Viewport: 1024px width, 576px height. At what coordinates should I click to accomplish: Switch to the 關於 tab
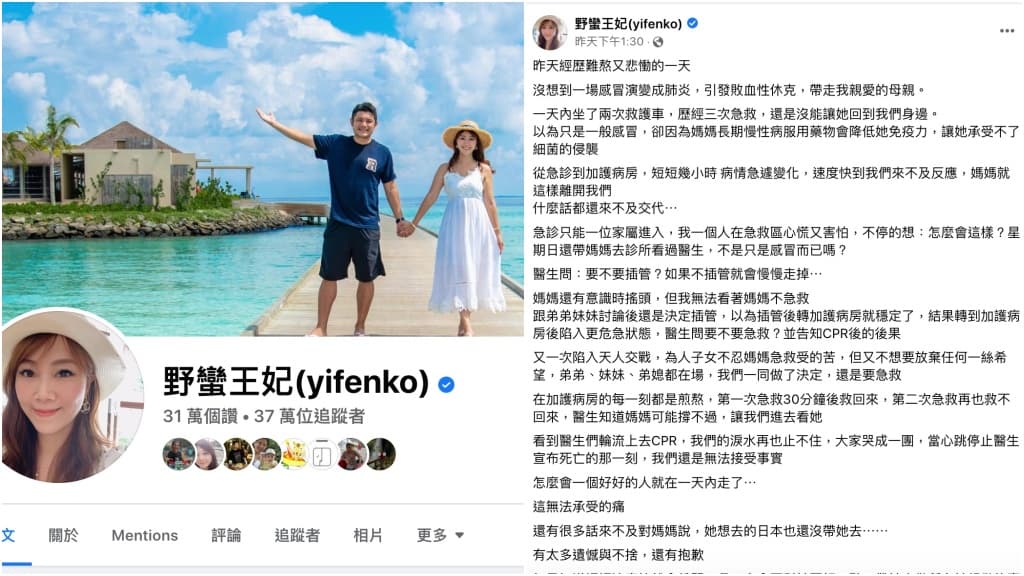click(x=63, y=536)
